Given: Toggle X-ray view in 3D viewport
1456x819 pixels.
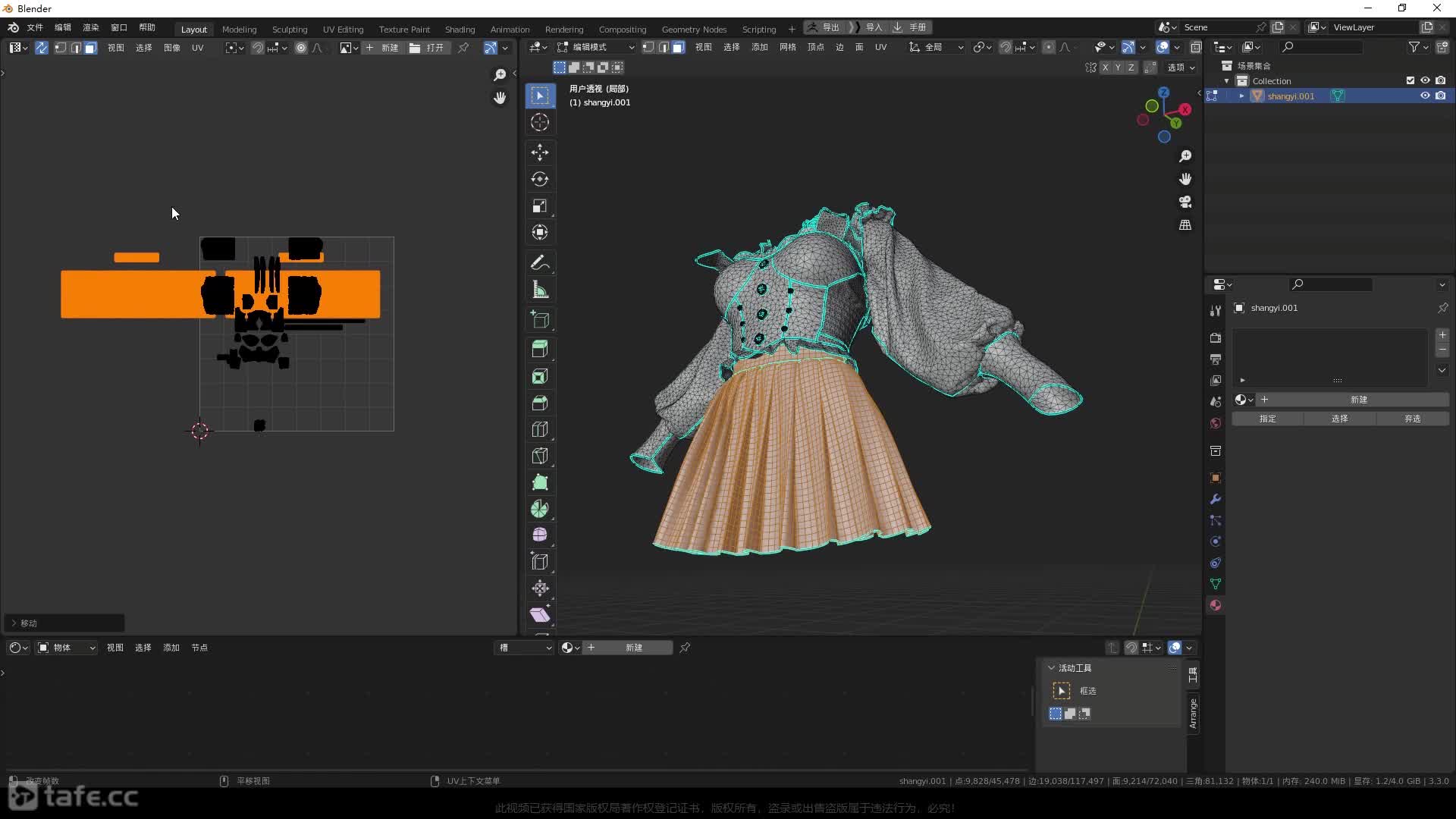Looking at the screenshot, I should click(x=1196, y=47).
